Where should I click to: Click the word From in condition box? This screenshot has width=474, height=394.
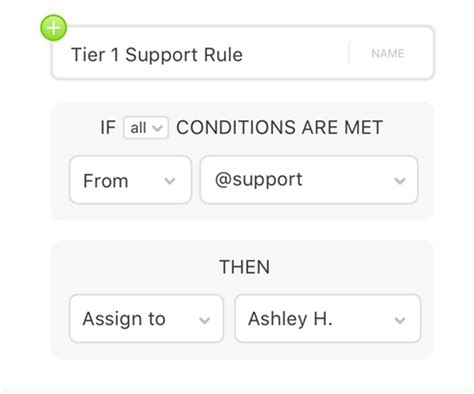(x=106, y=181)
